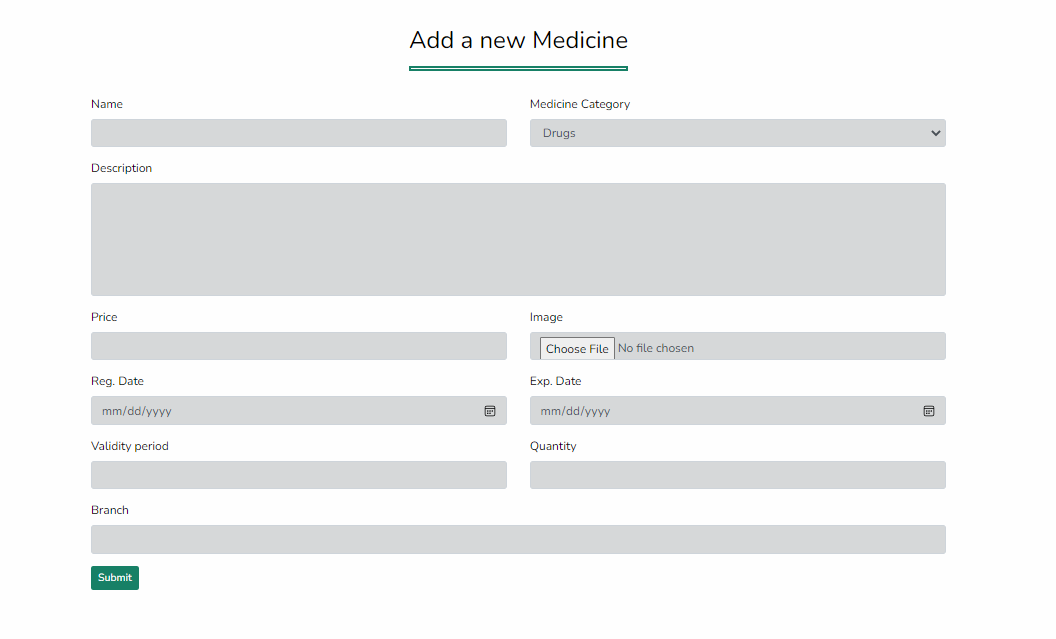Open the Reg. Date calendar picker icon
The width and height of the screenshot is (1056, 639).
pos(489,410)
